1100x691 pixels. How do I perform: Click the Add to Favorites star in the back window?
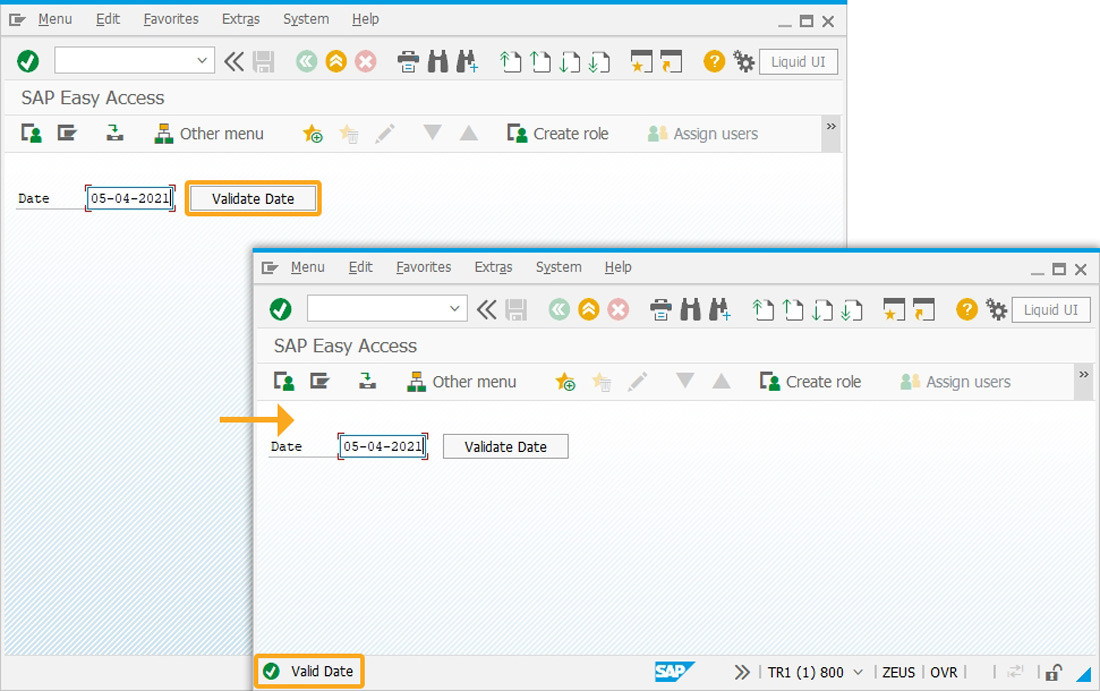(312, 133)
